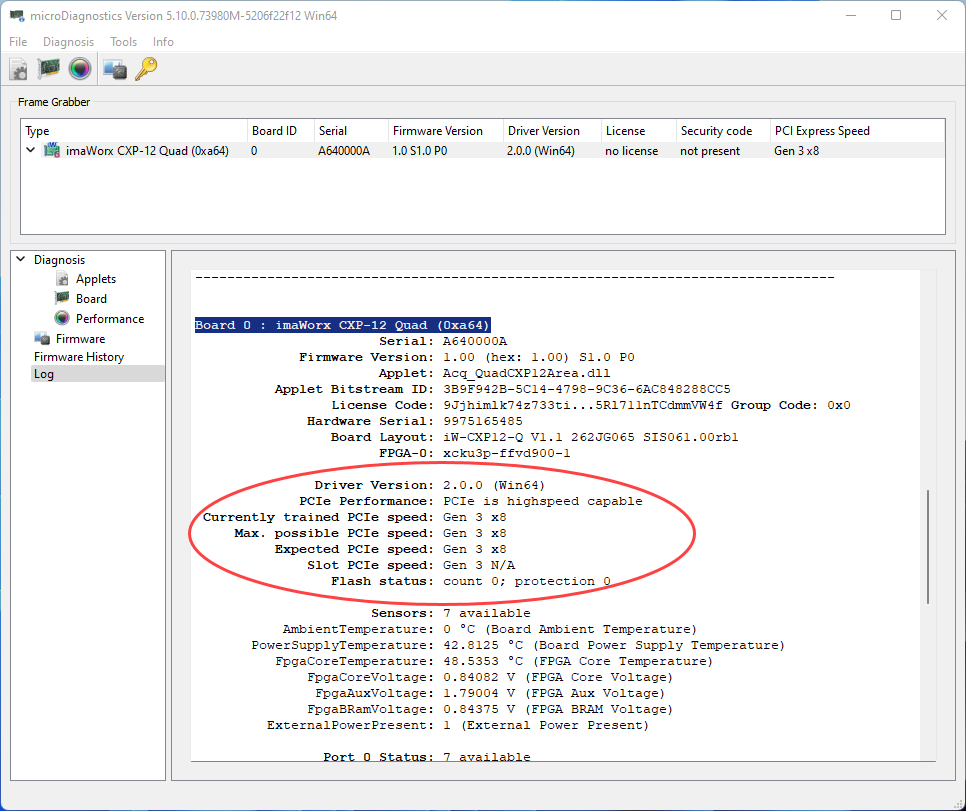Click the Firmware toolbar icon
Viewport: 966px width, 811px height.
click(115, 69)
